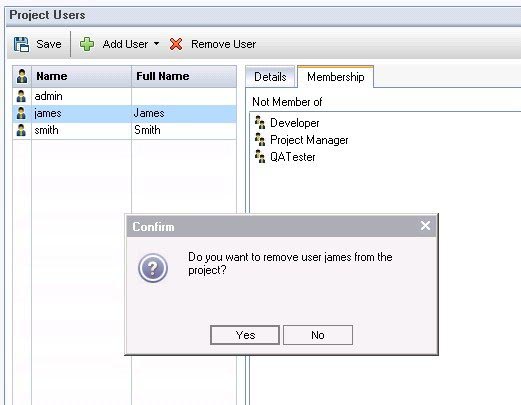
Task: Cancel removal with the No button
Action: (x=318, y=335)
